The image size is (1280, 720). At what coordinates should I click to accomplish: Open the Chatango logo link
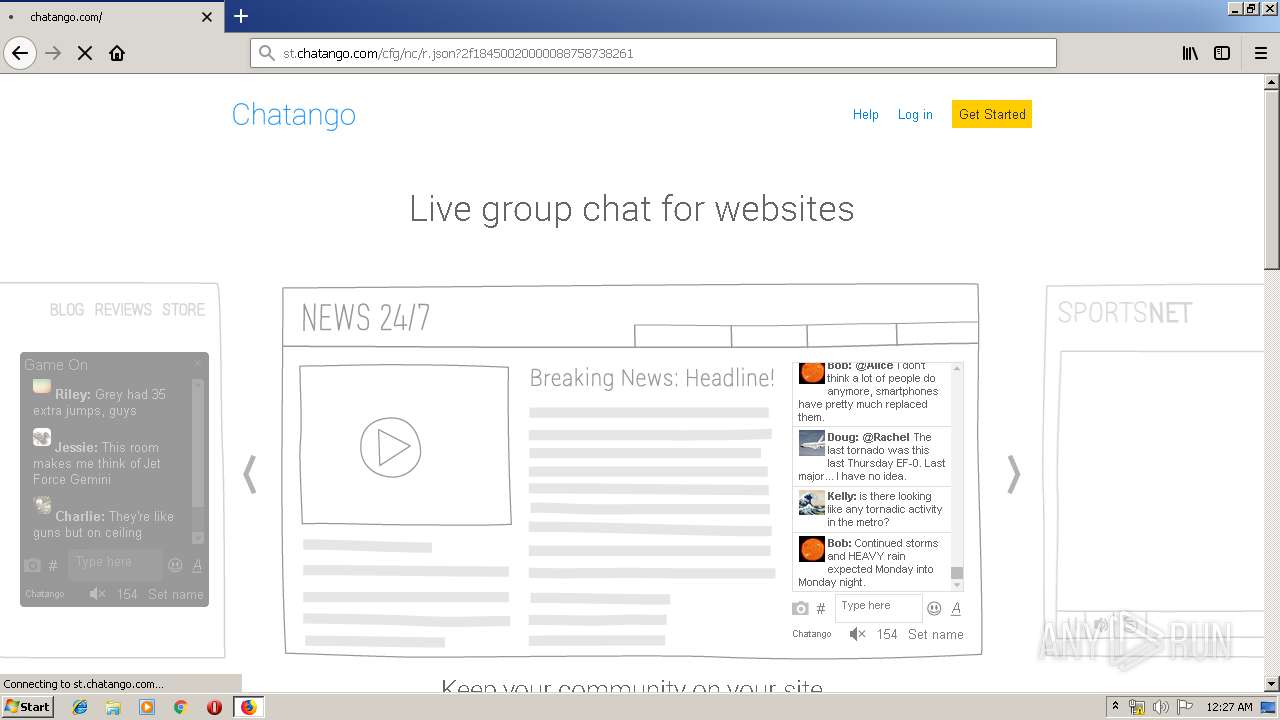click(x=294, y=114)
